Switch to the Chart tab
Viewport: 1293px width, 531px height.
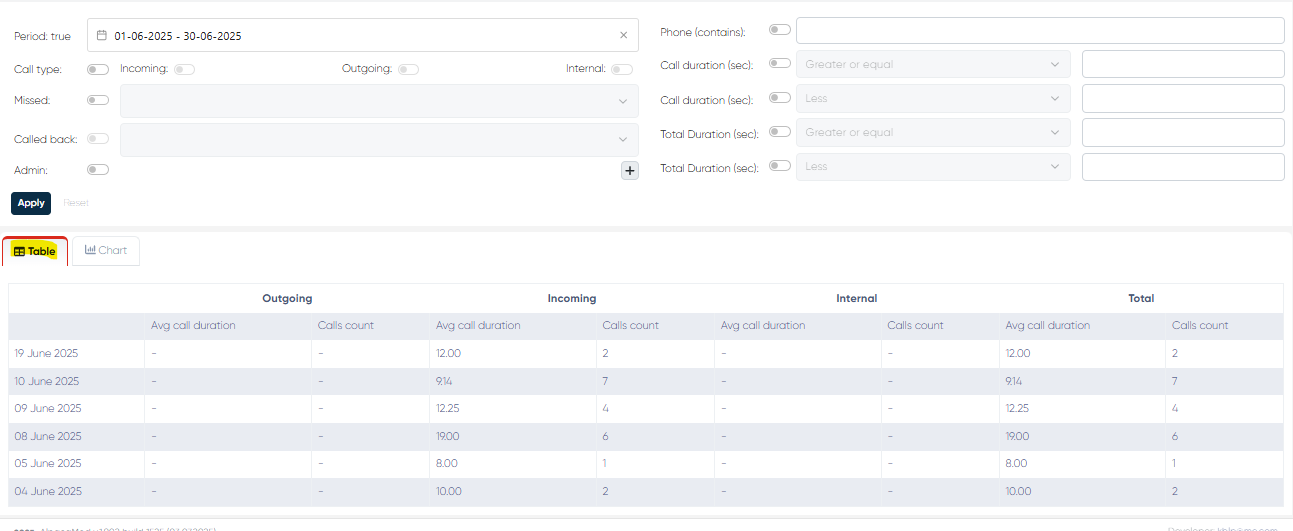tap(106, 251)
